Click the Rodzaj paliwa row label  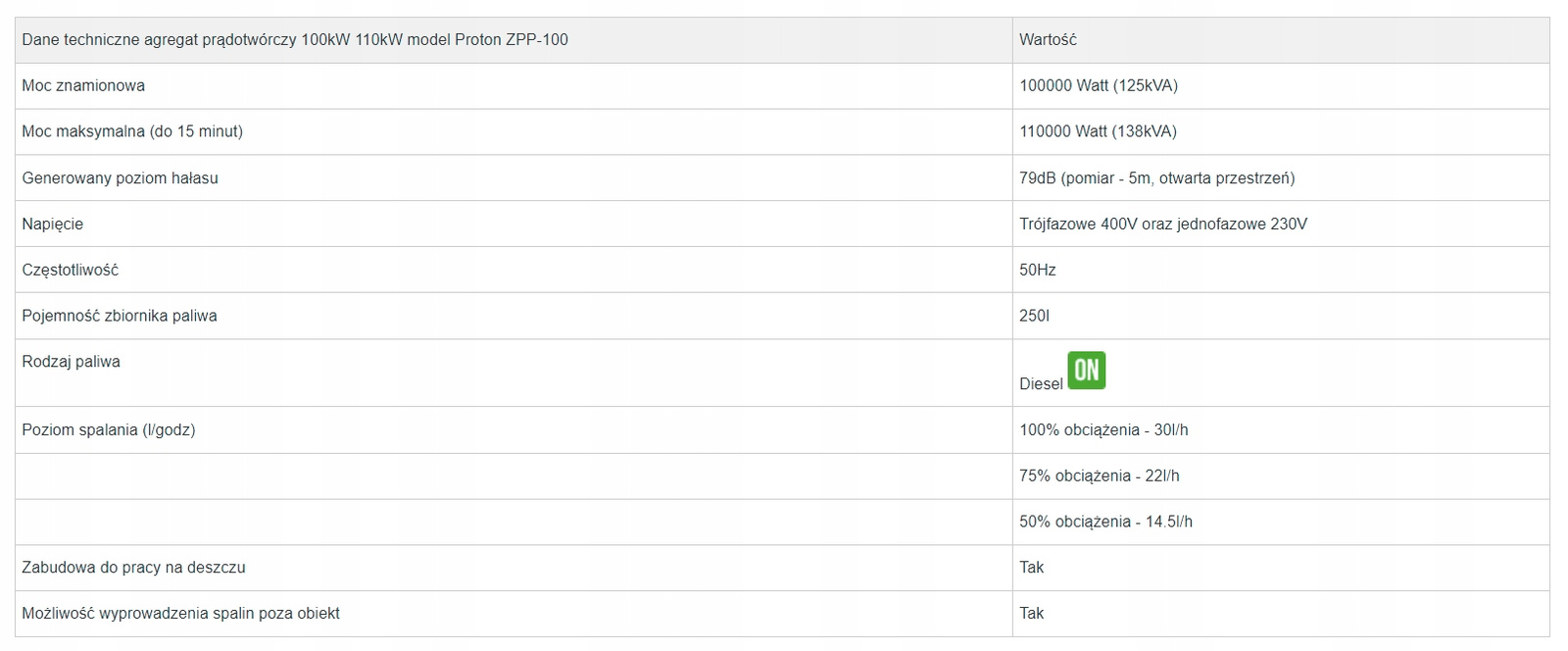(x=72, y=362)
